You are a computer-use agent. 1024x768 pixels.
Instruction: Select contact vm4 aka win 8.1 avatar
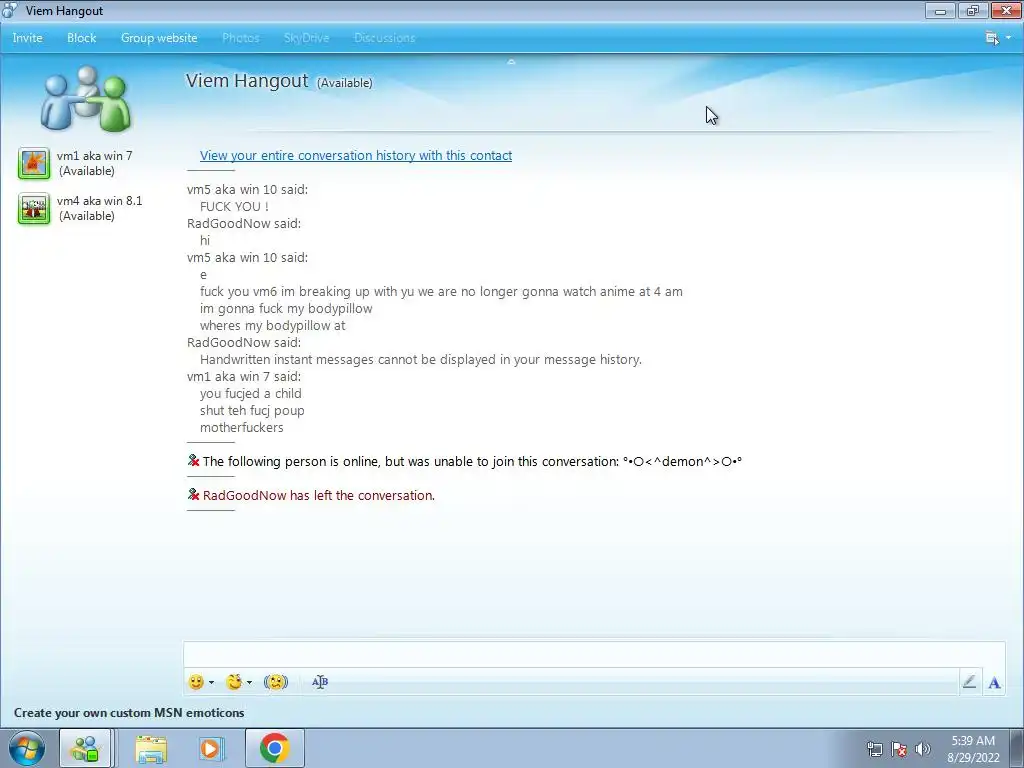pyautogui.click(x=33, y=208)
